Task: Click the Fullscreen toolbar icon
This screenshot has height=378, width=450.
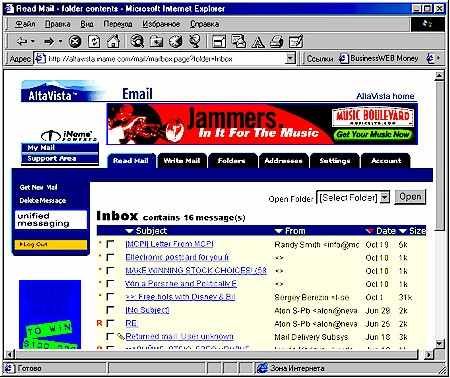Action: click(219, 42)
